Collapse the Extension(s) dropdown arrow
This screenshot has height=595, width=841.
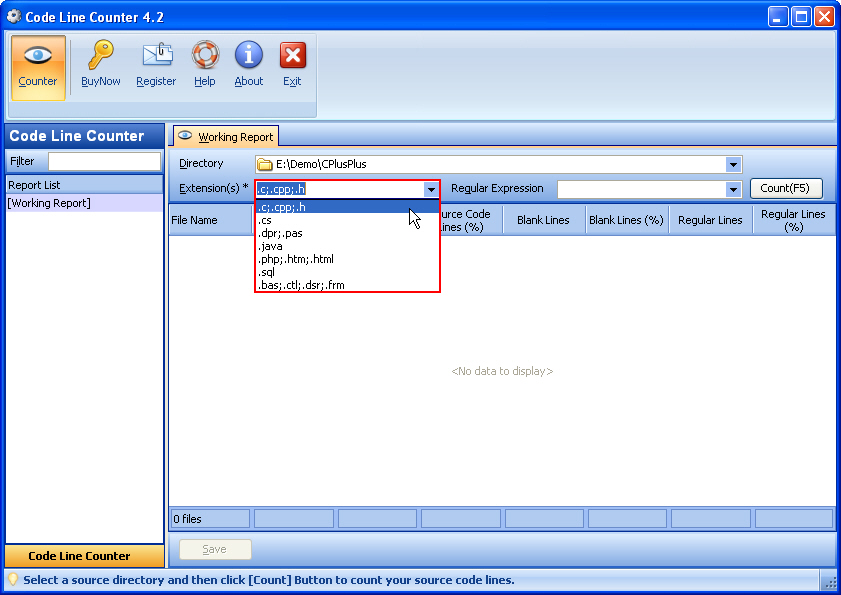click(431, 189)
